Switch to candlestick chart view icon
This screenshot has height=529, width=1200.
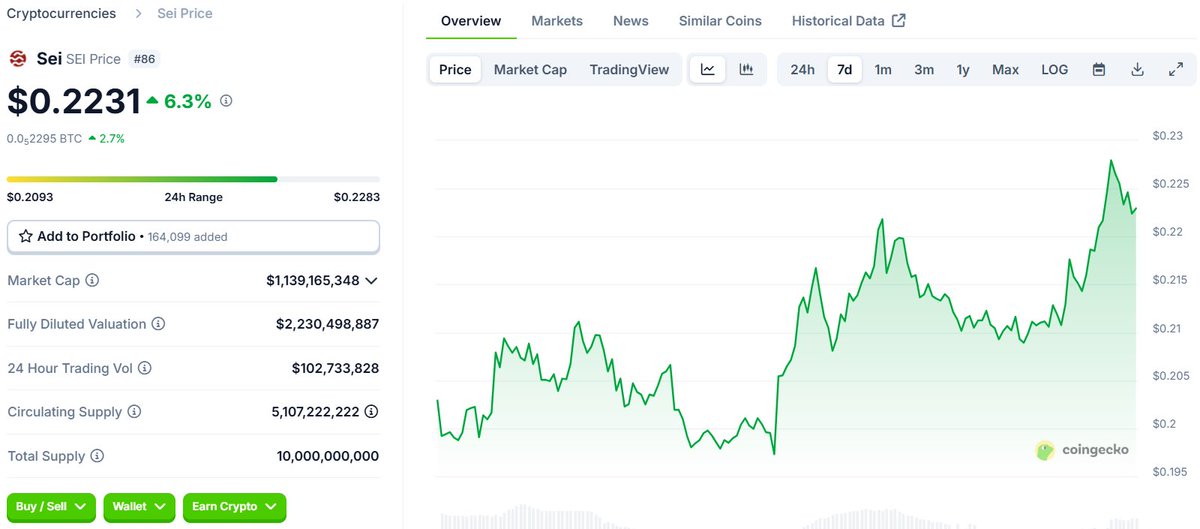pyautogui.click(x=746, y=69)
